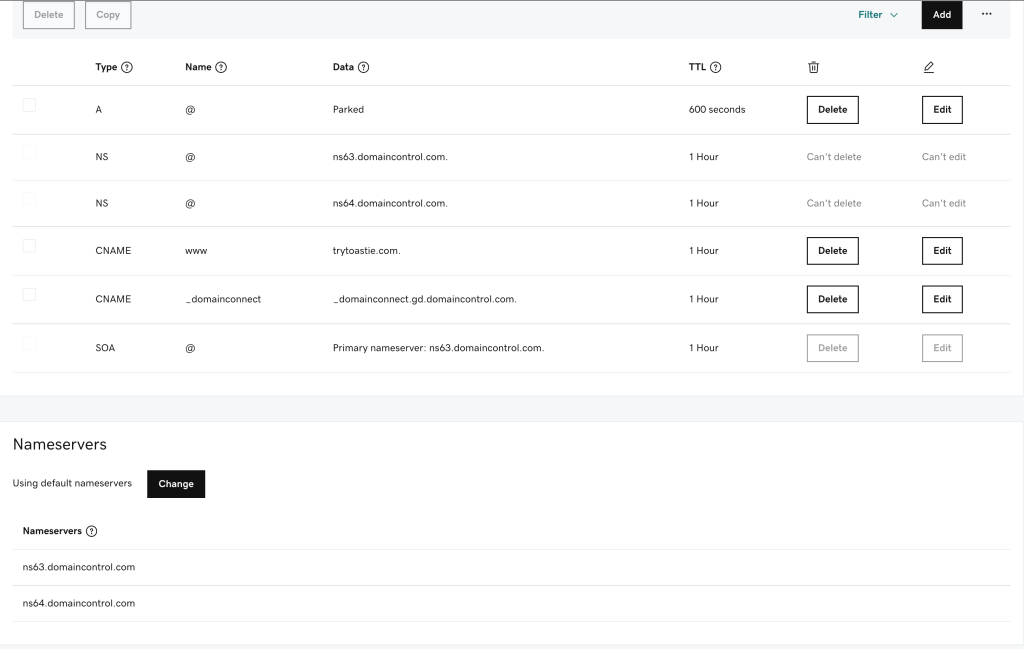
Task: Change the default nameservers
Action: pos(176,484)
